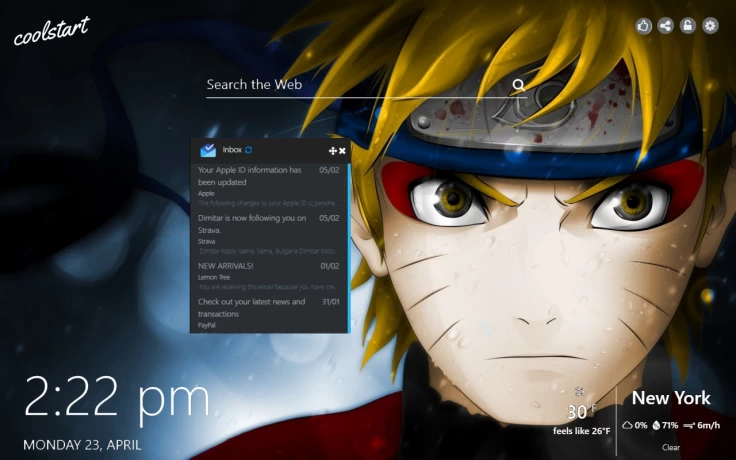
Task: Click the Strava sender name
Action: coord(206,241)
